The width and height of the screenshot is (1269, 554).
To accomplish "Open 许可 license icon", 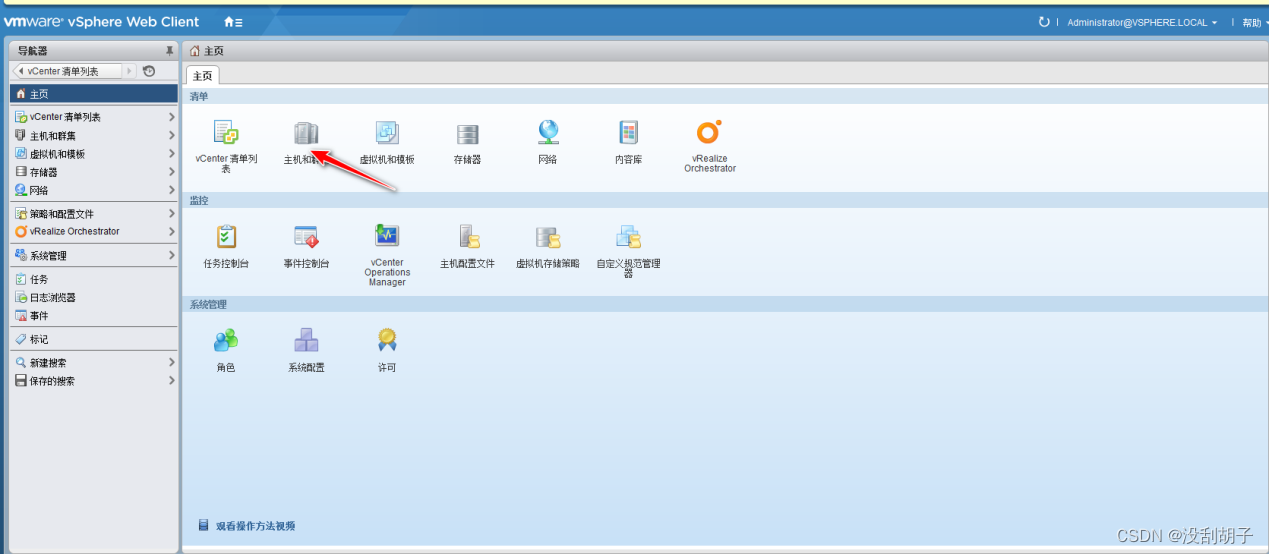I will (387, 341).
